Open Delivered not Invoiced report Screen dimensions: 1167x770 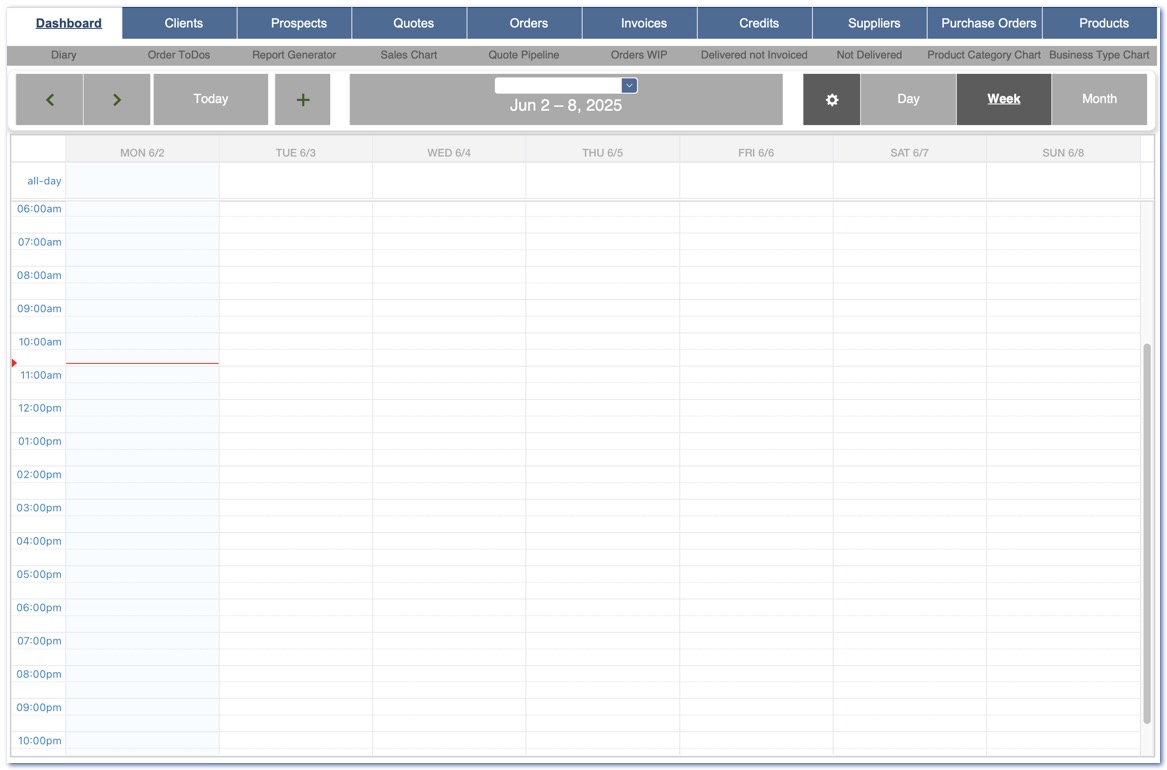click(754, 55)
